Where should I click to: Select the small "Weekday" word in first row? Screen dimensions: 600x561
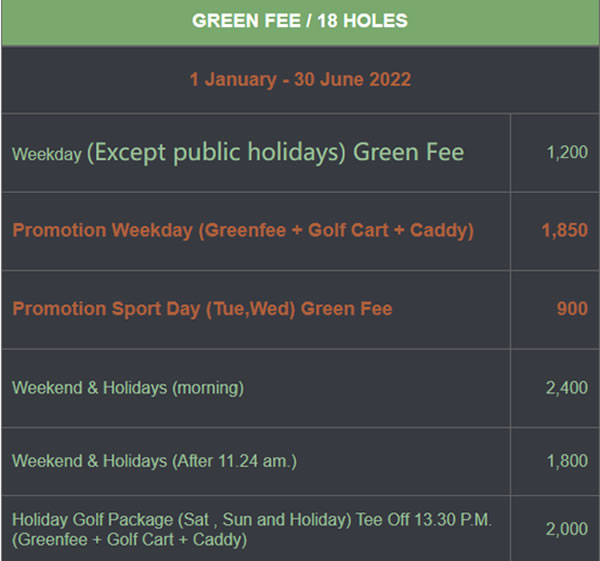[46, 155]
